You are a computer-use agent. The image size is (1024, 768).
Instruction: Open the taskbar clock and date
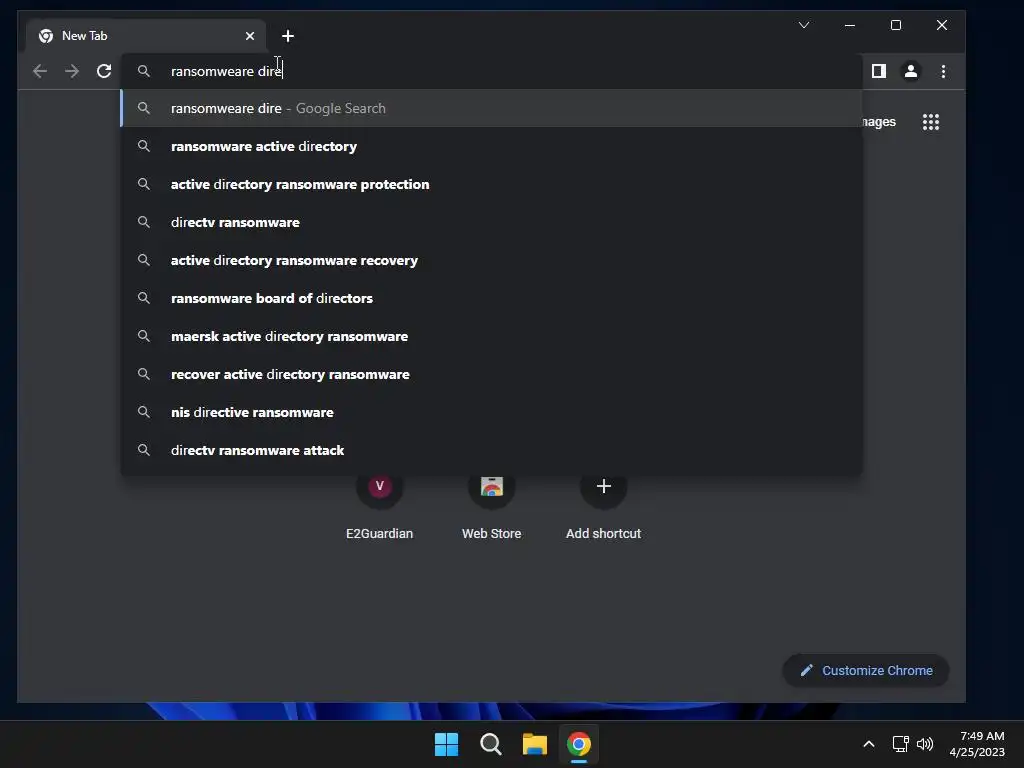pyautogui.click(x=978, y=744)
